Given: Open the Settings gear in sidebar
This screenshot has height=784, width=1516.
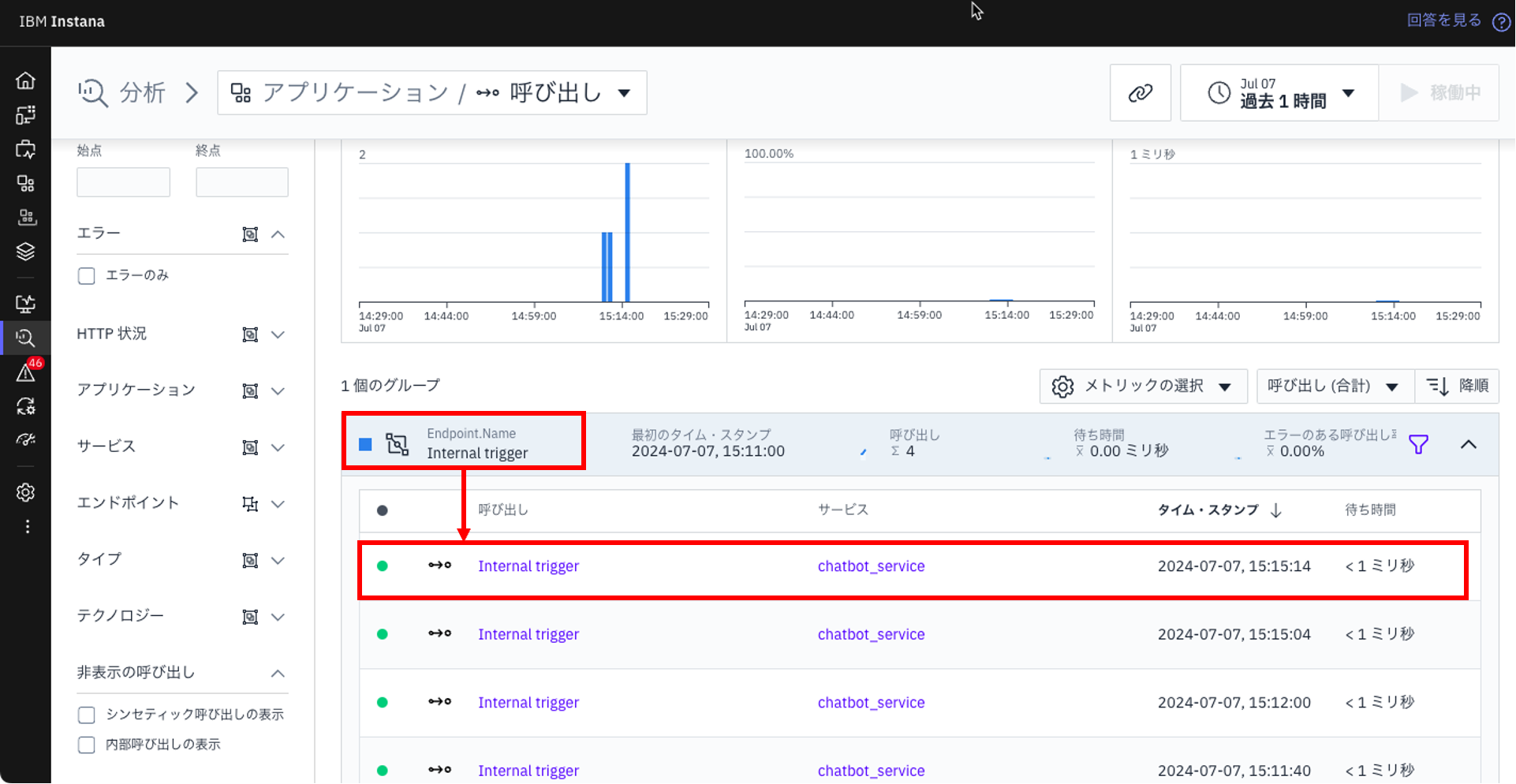Looking at the screenshot, I should pyautogui.click(x=25, y=492).
